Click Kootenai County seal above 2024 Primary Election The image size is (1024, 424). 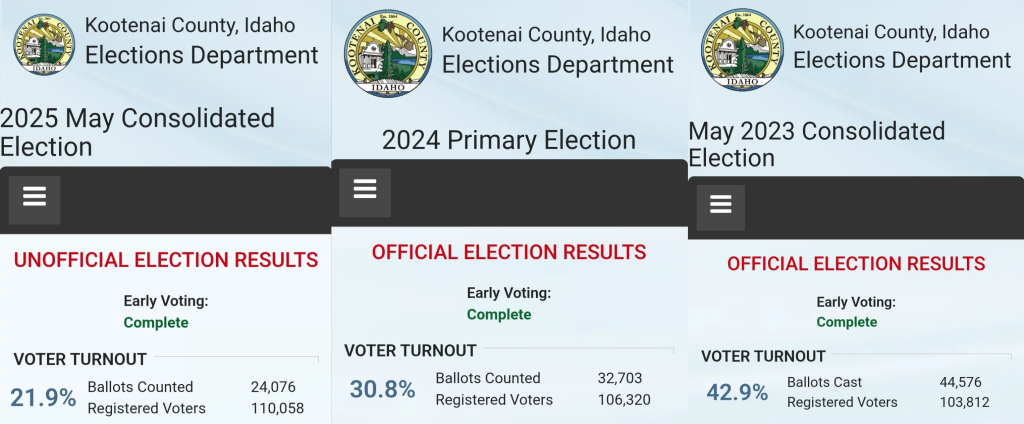tap(389, 54)
